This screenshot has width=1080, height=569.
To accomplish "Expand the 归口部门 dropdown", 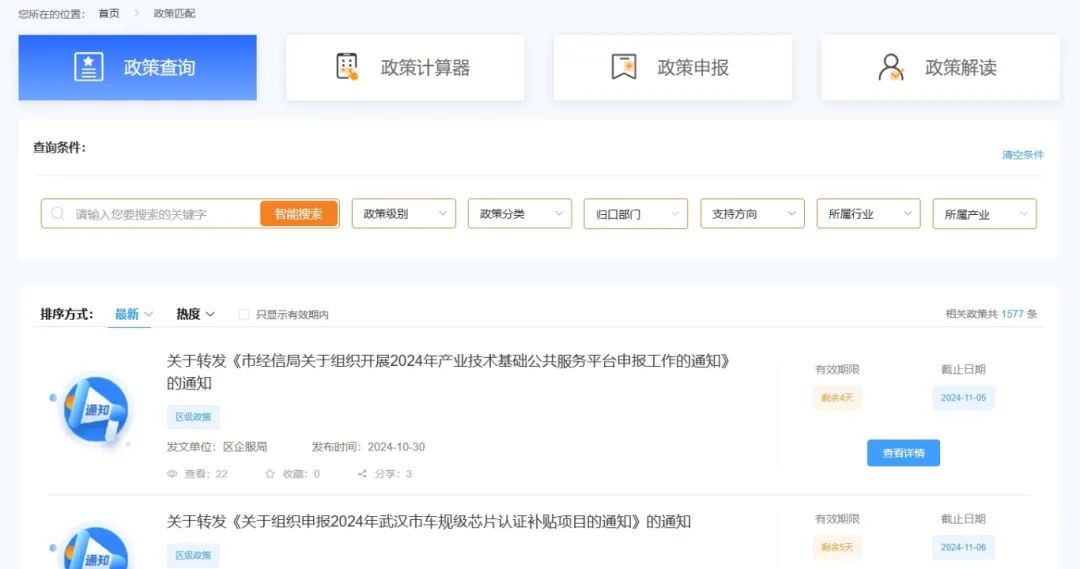I will pos(636,214).
